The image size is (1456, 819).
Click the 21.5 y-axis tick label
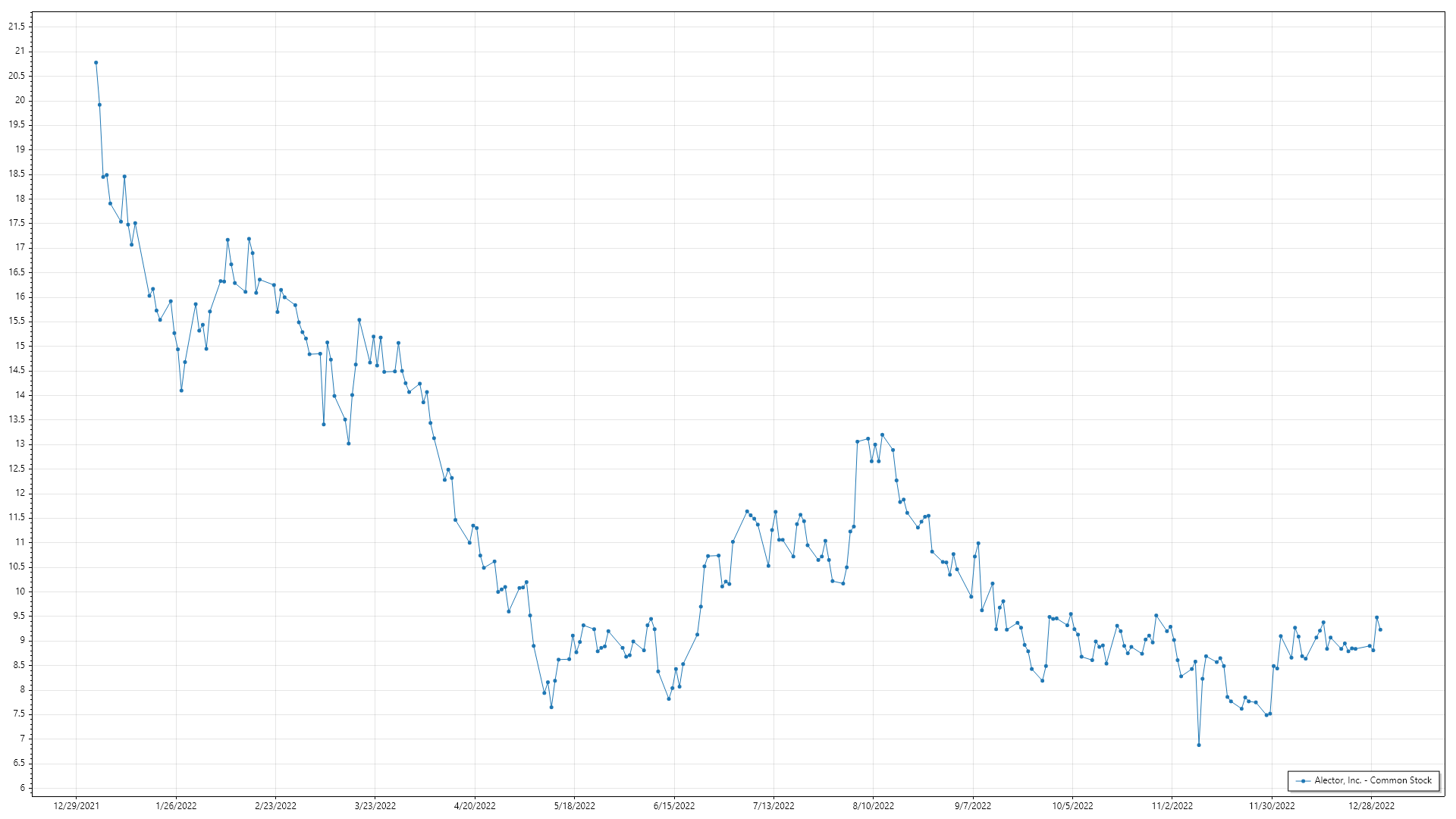[17, 27]
